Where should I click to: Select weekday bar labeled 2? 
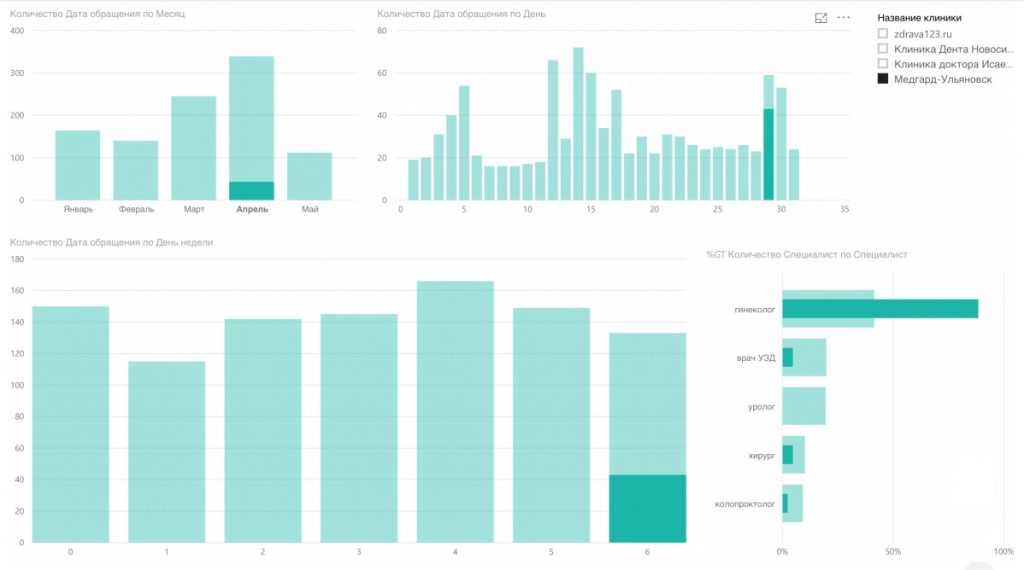263,431
